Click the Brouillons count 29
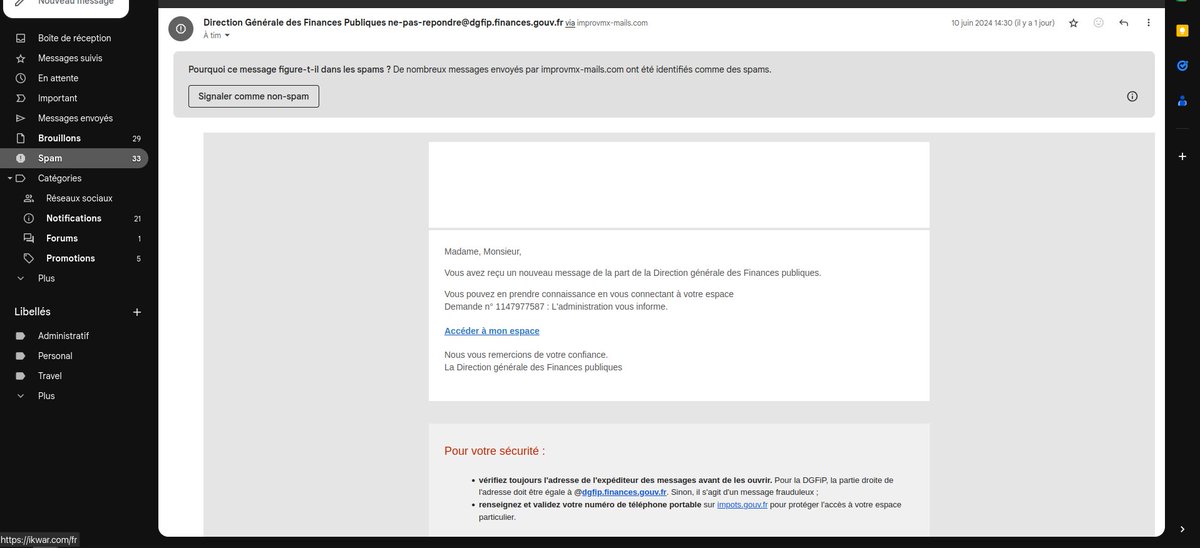The width and height of the screenshot is (1200, 548). tap(136, 138)
